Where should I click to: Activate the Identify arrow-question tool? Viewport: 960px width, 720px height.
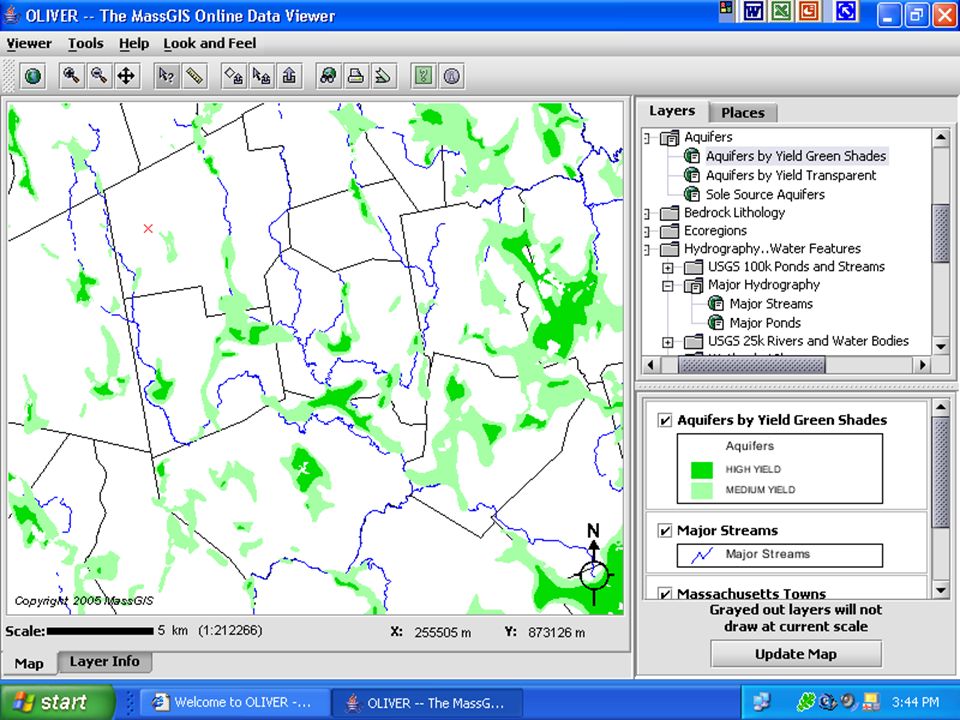coord(167,76)
